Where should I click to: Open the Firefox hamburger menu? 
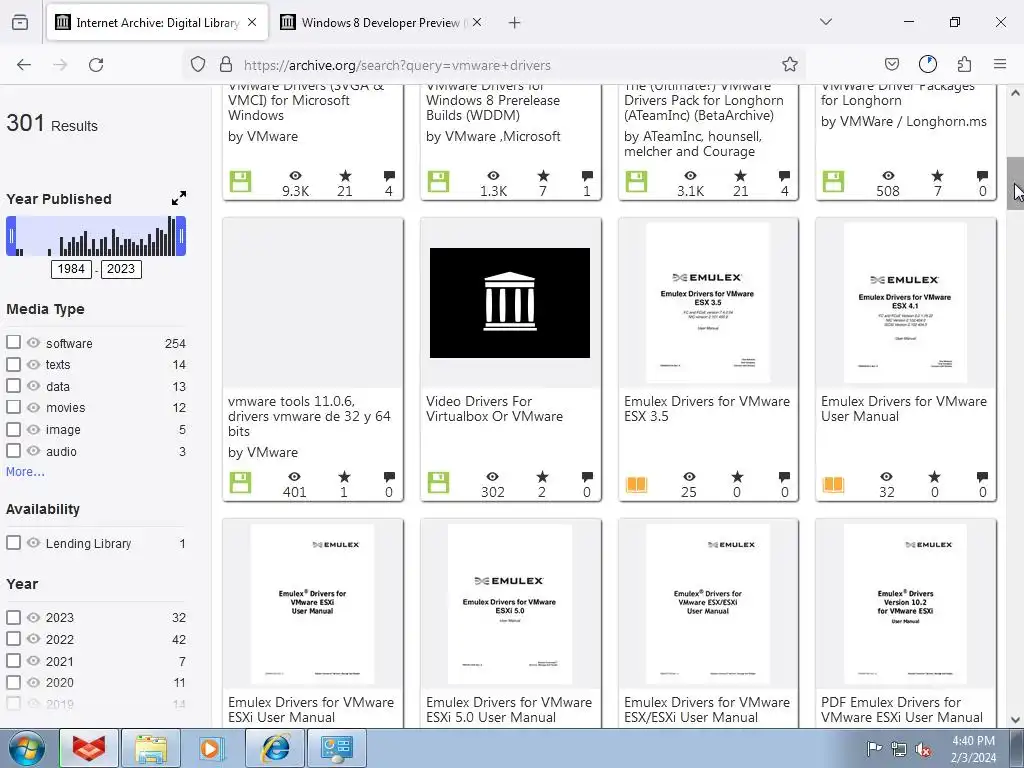(x=1000, y=64)
